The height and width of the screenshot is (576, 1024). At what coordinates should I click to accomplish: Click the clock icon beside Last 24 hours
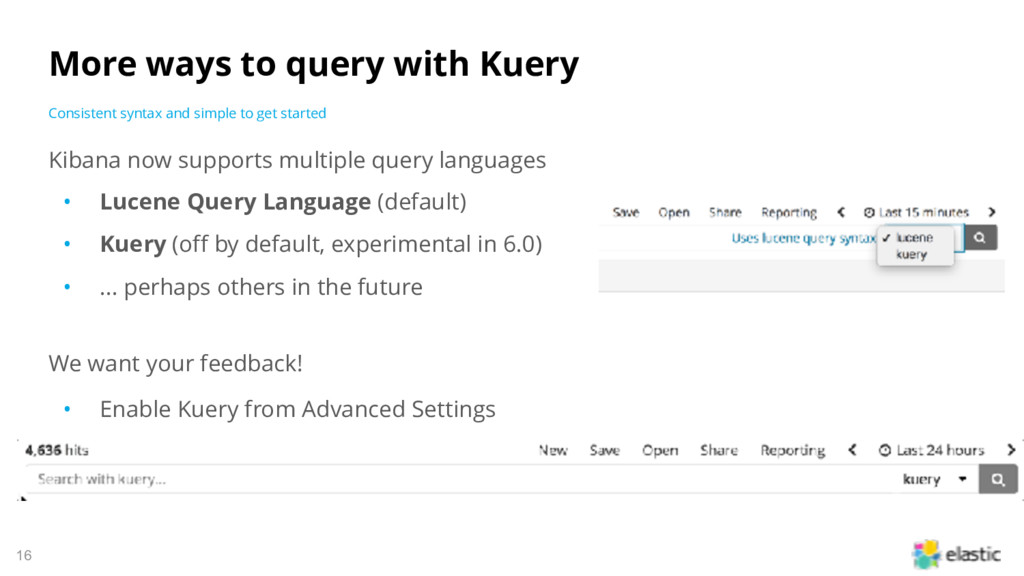click(885, 450)
